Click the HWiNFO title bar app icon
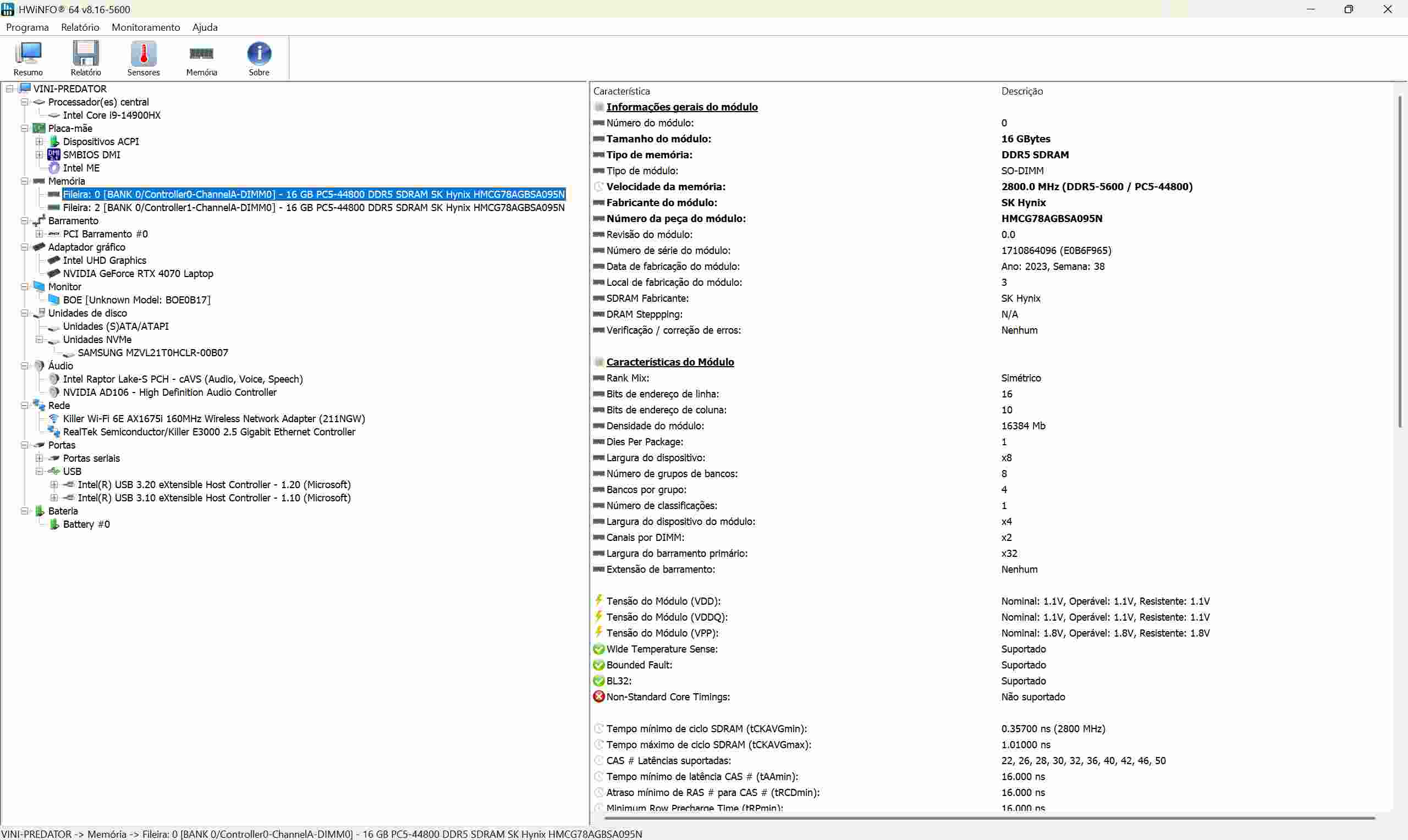This screenshot has height=840, width=1408. [7, 9]
